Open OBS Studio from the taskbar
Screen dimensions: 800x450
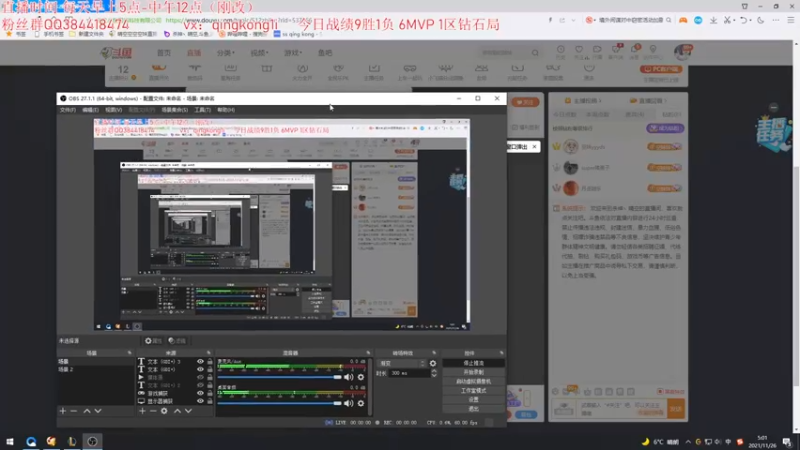92,441
